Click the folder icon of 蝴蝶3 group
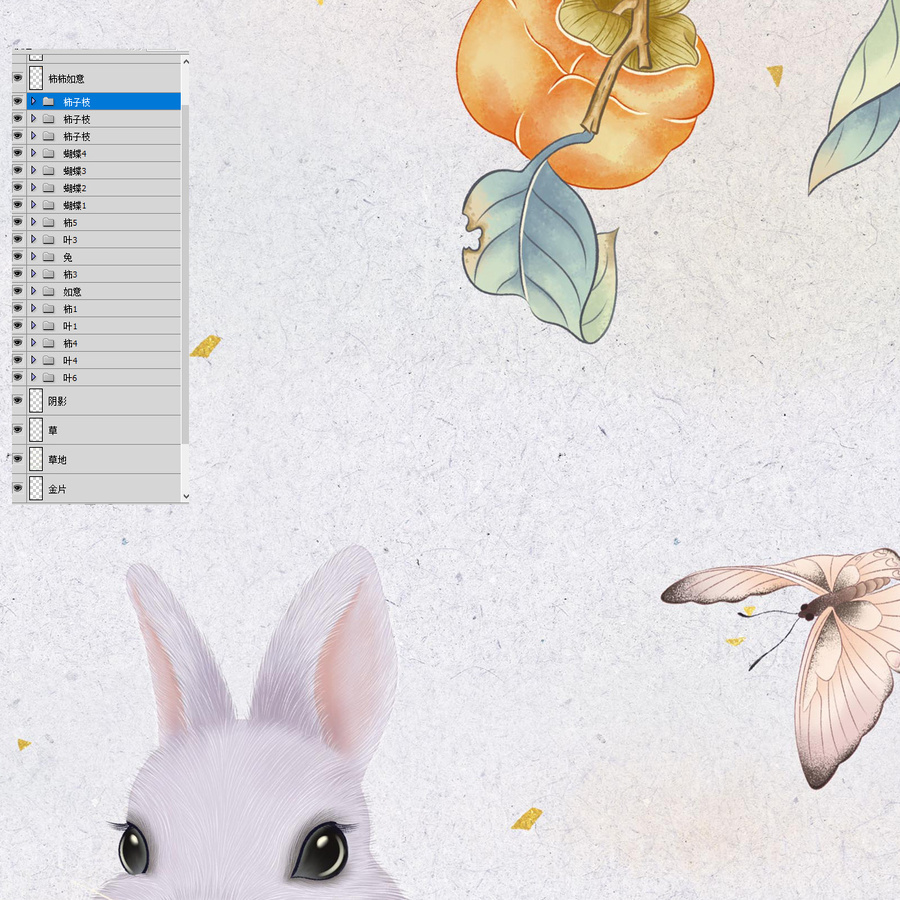Screen dimensions: 900x900 click(49, 170)
